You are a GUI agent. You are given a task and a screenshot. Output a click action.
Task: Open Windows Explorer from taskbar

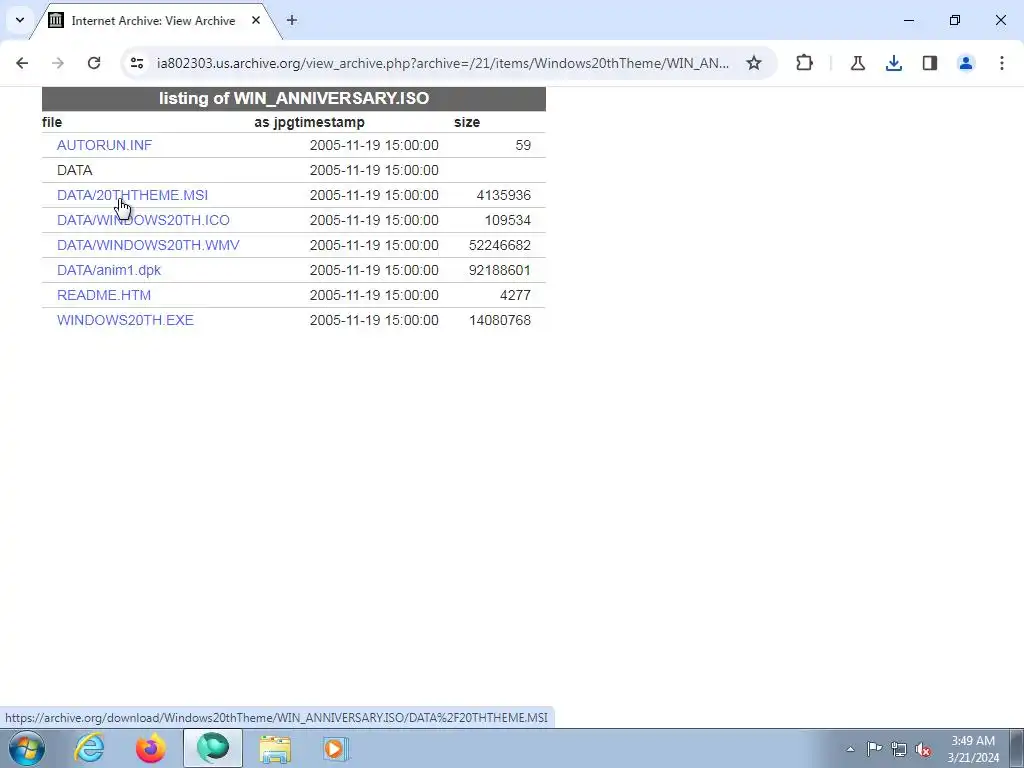[275, 748]
